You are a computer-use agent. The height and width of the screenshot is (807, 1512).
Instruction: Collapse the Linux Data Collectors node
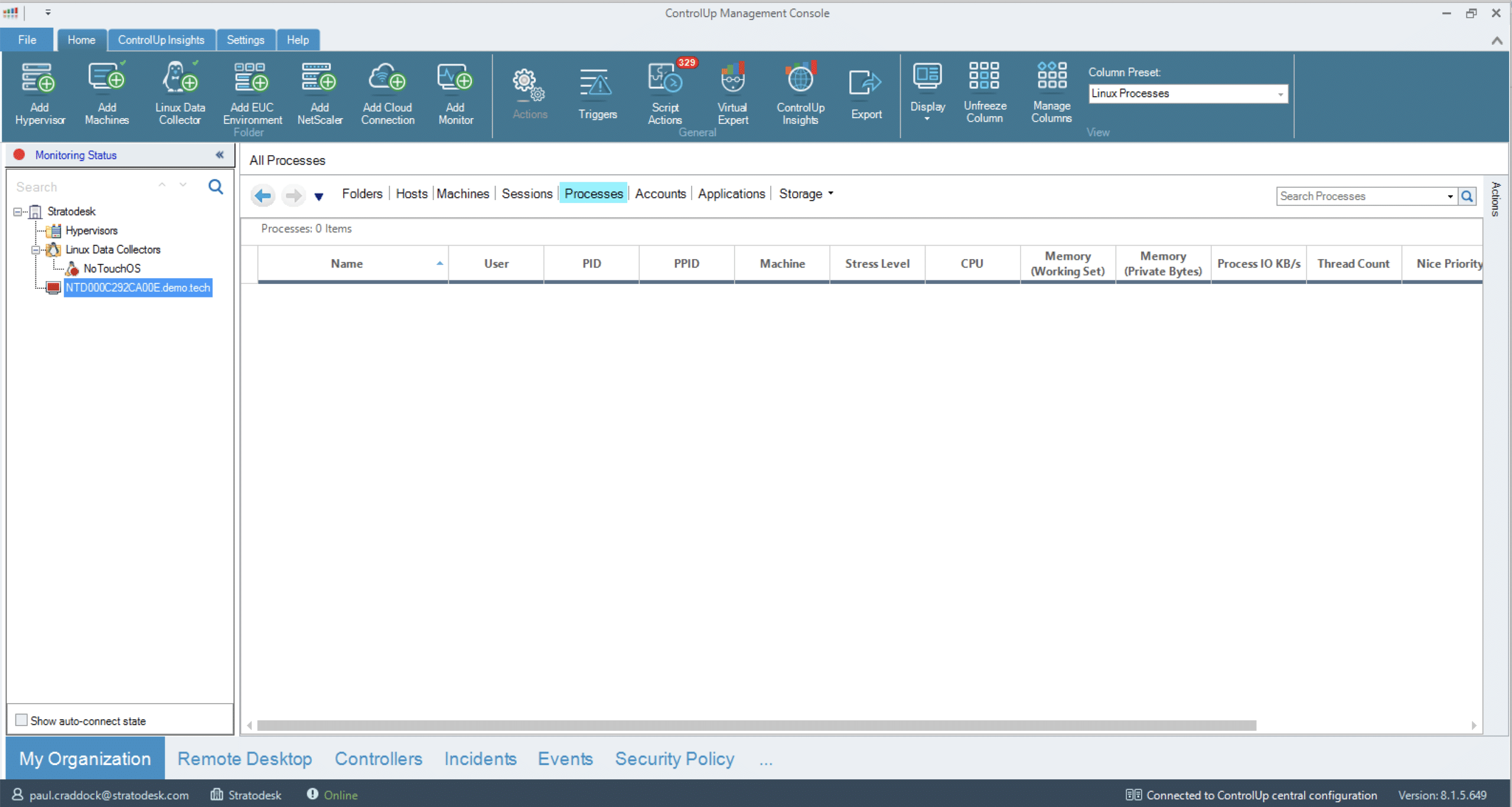pos(35,250)
